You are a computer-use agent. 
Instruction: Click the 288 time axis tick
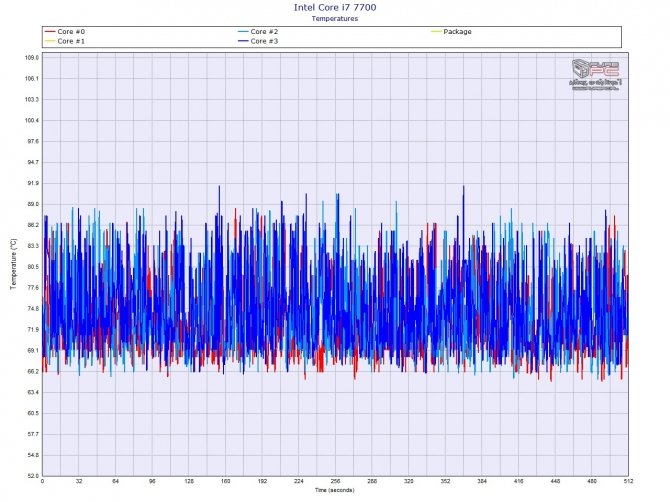(x=372, y=481)
